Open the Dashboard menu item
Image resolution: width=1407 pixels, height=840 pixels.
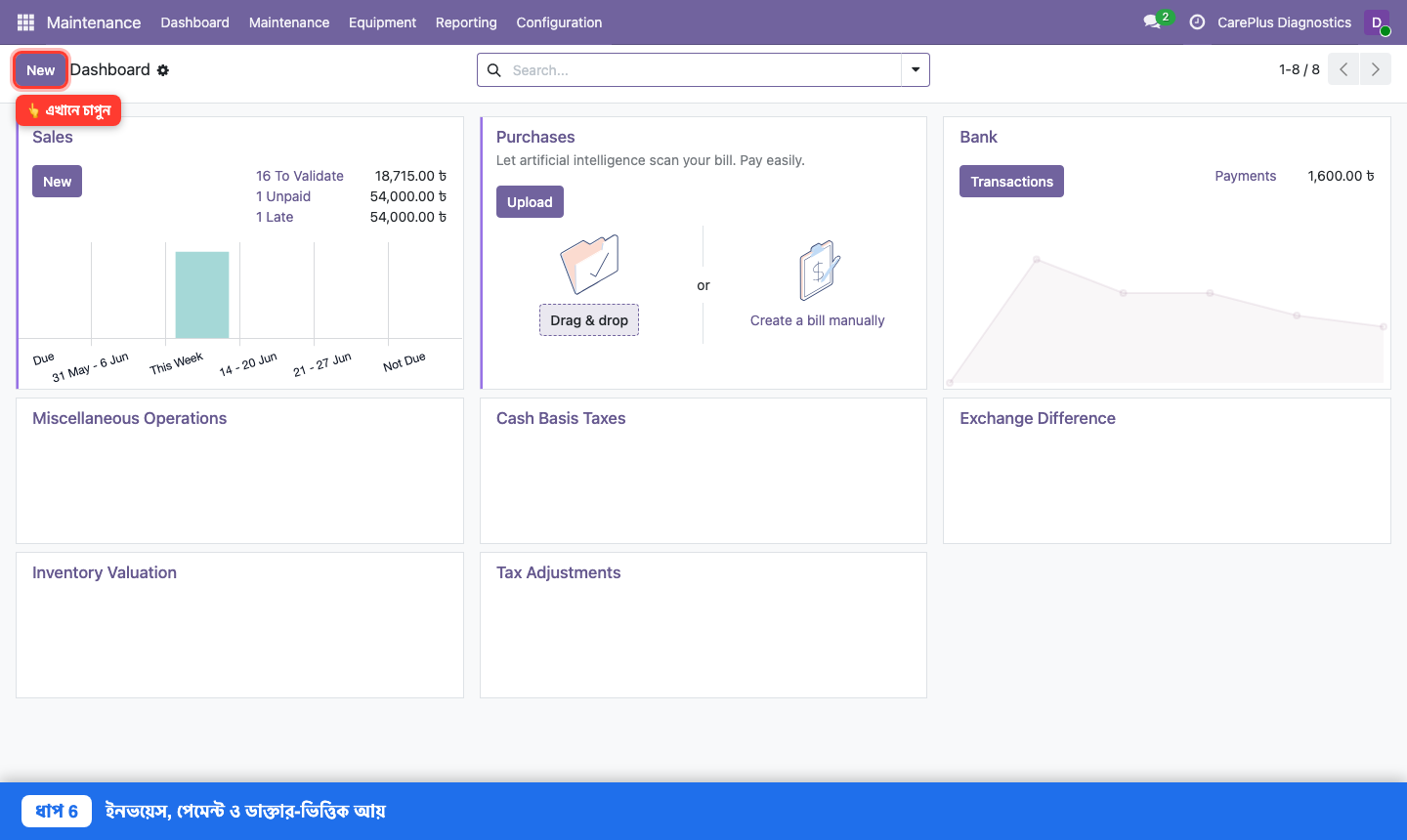[x=195, y=22]
